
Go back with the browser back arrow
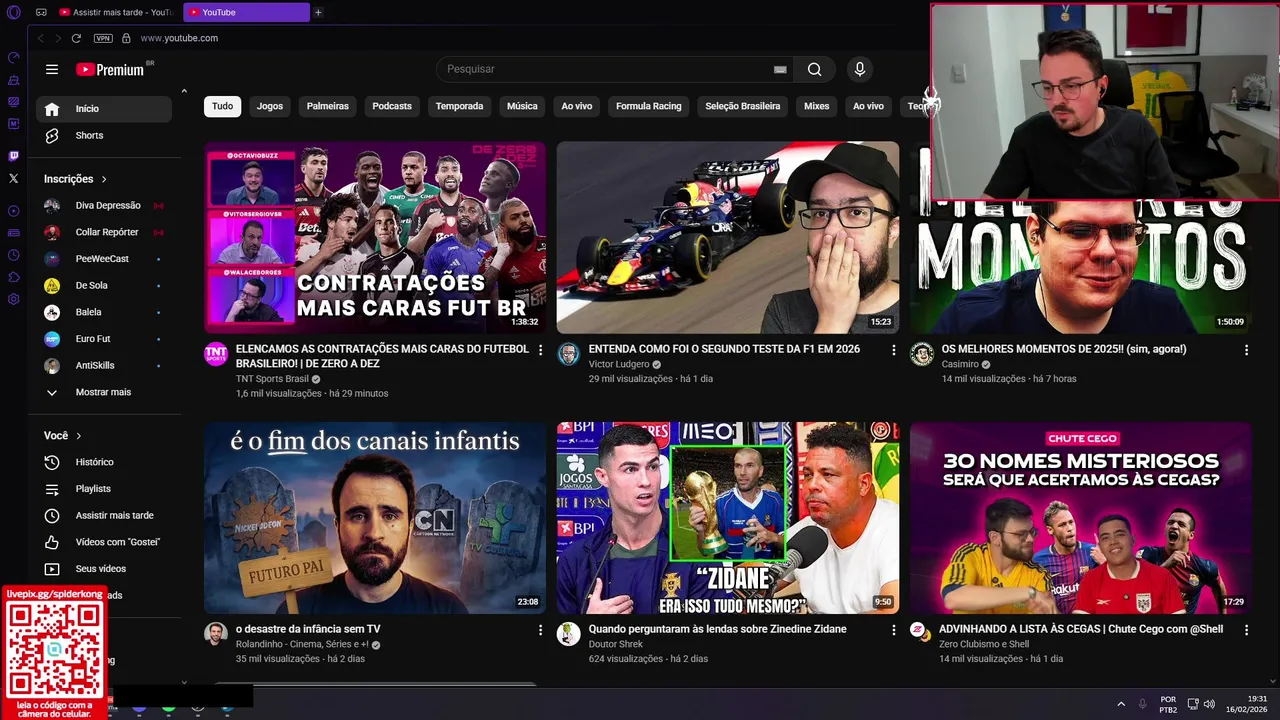tap(40, 38)
